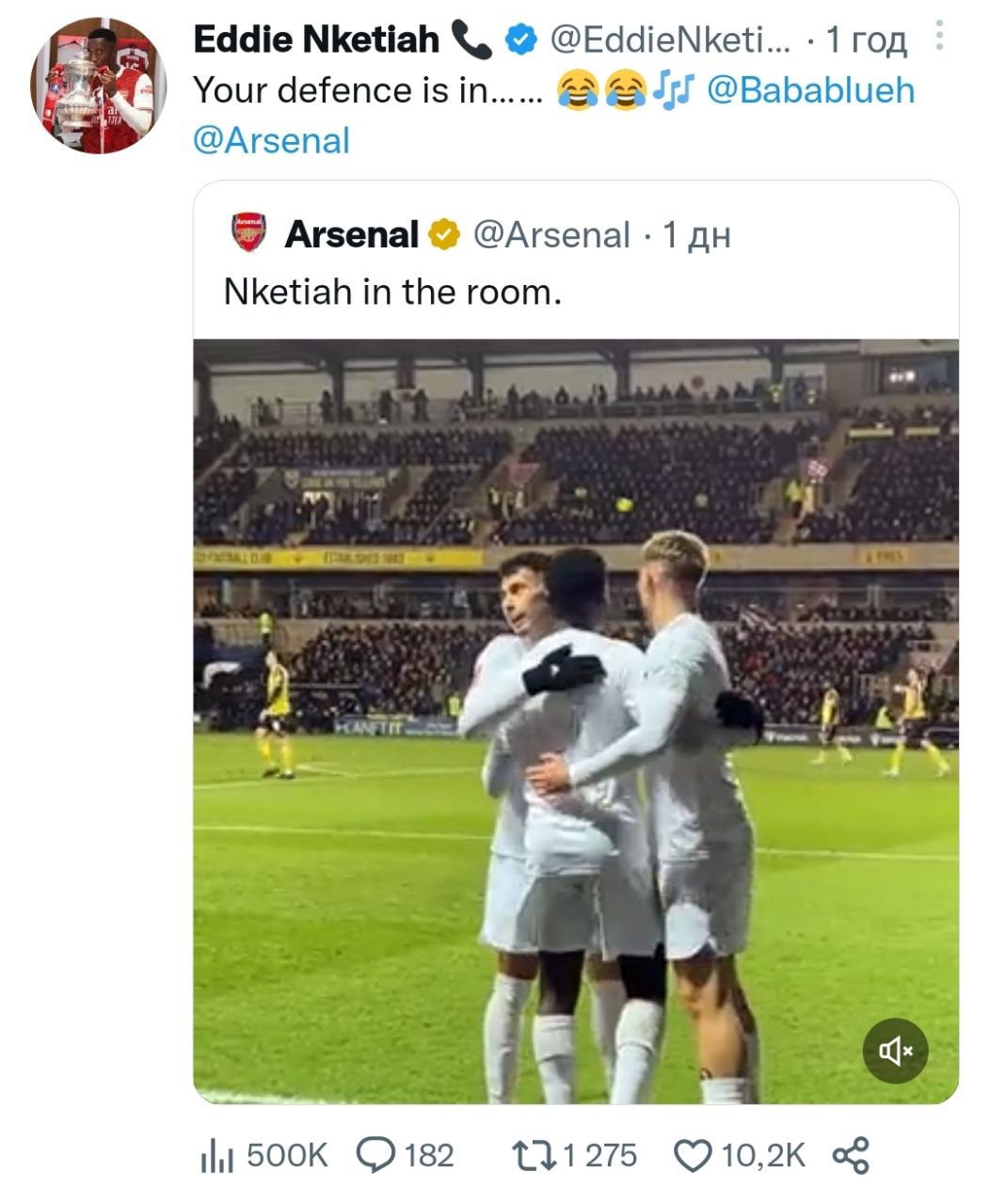Unmute the video with speaker icon
Viewport: 990px width, 1204px height.
click(895, 1051)
